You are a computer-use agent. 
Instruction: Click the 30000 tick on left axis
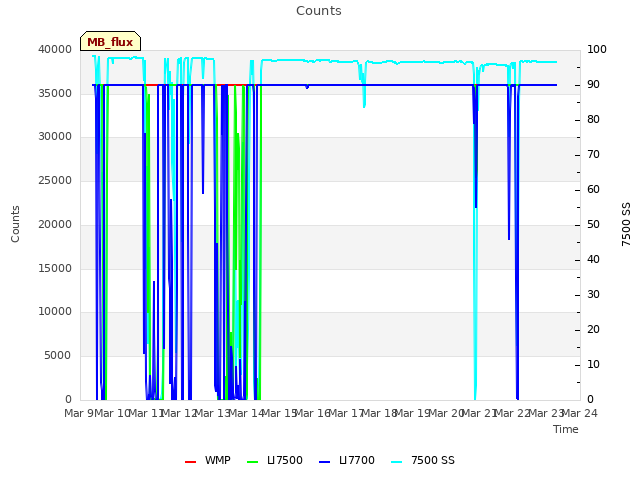pos(55,137)
